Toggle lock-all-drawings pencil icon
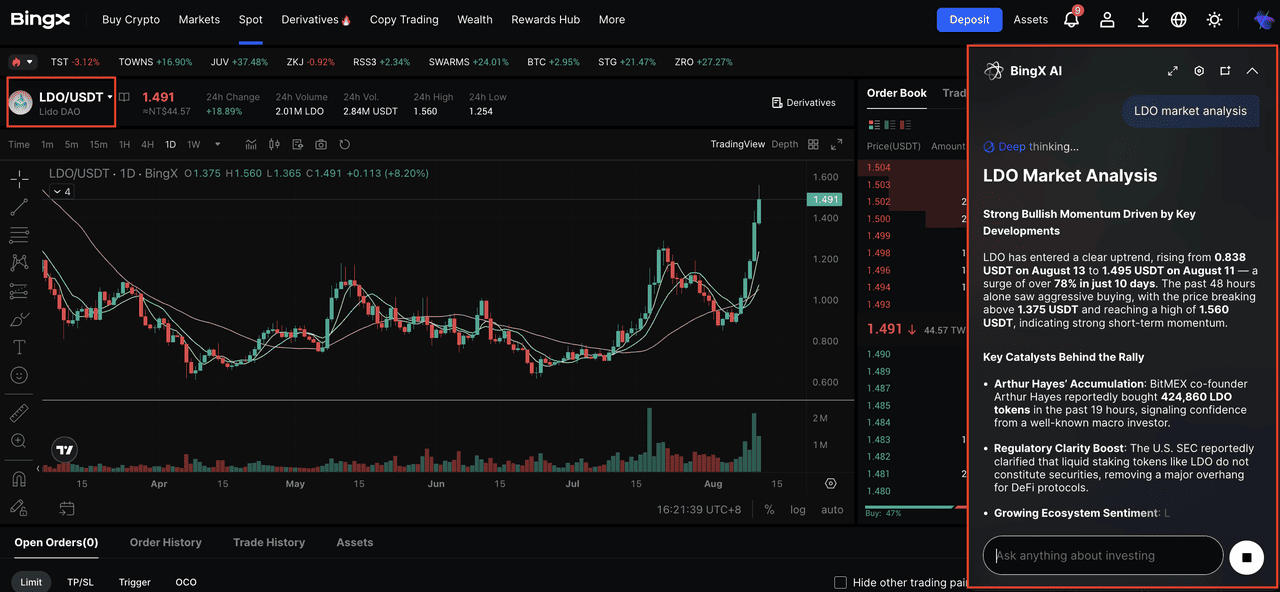The width and height of the screenshot is (1280, 592). 19,507
